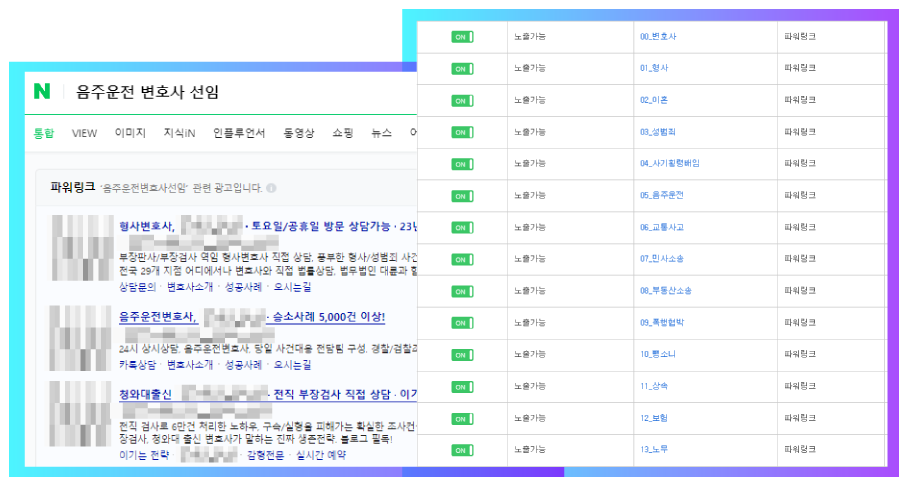Screen dimensions: 908x486
Task: Switch to the VIEW tab
Action: [x=84, y=133]
